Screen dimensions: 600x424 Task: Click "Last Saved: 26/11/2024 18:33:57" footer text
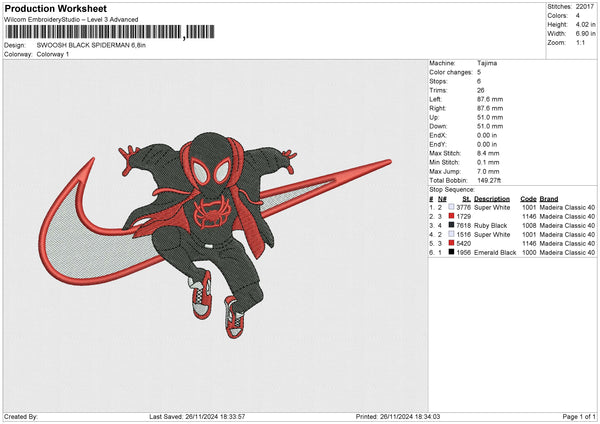tap(197, 416)
